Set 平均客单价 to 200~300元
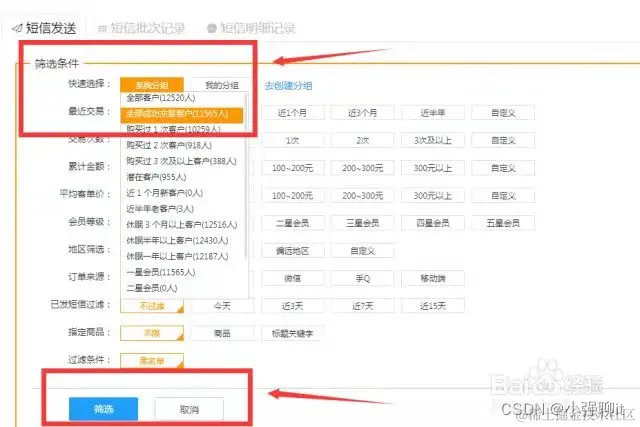 tap(363, 196)
